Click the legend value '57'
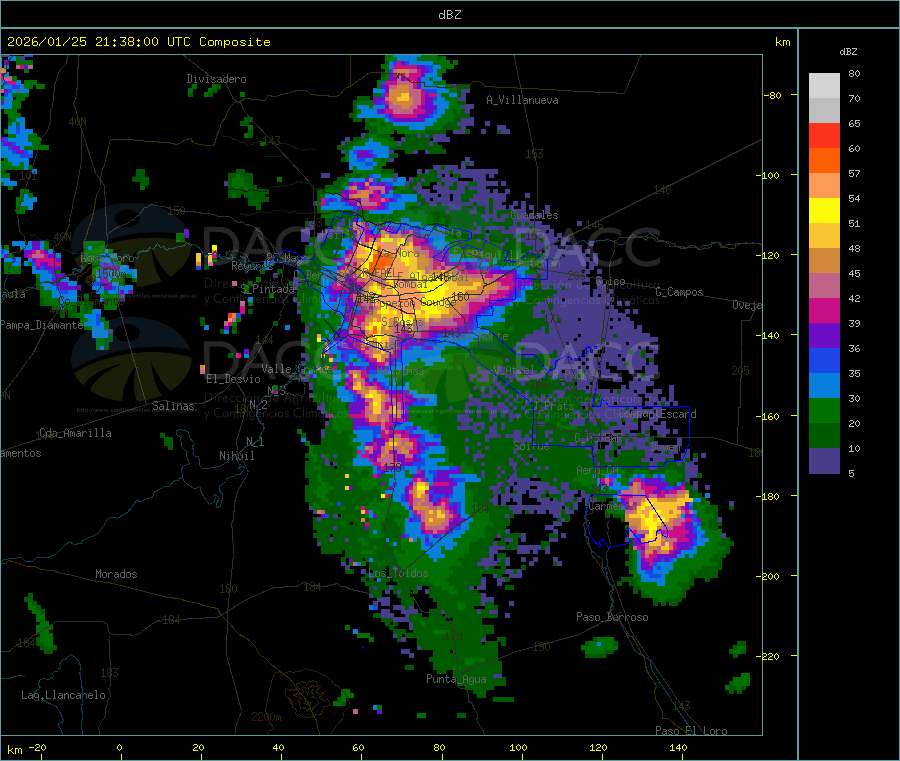The image size is (900, 761). point(854,173)
